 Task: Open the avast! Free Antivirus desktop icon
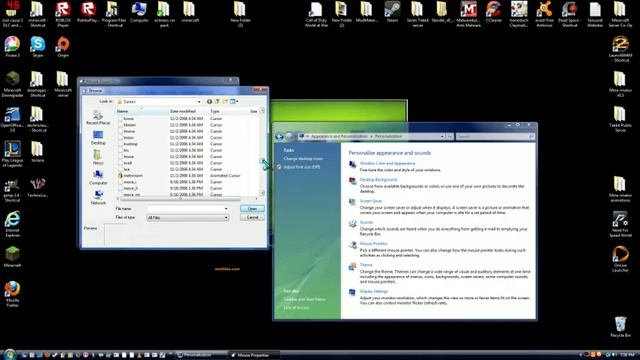click(x=544, y=14)
